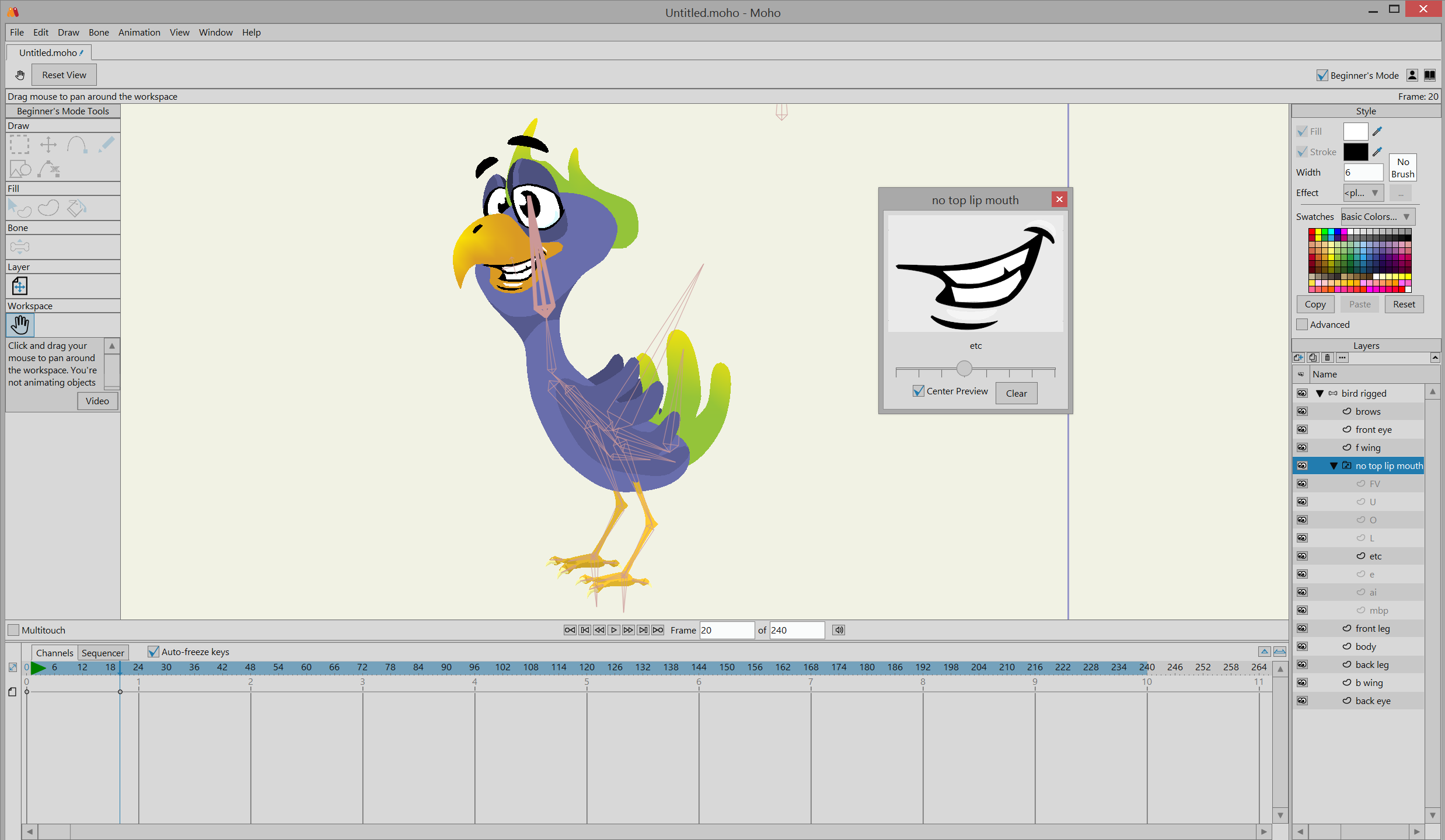The width and height of the screenshot is (1445, 840).
Task: Uncheck the Center Preview checkbox
Action: [x=919, y=391]
